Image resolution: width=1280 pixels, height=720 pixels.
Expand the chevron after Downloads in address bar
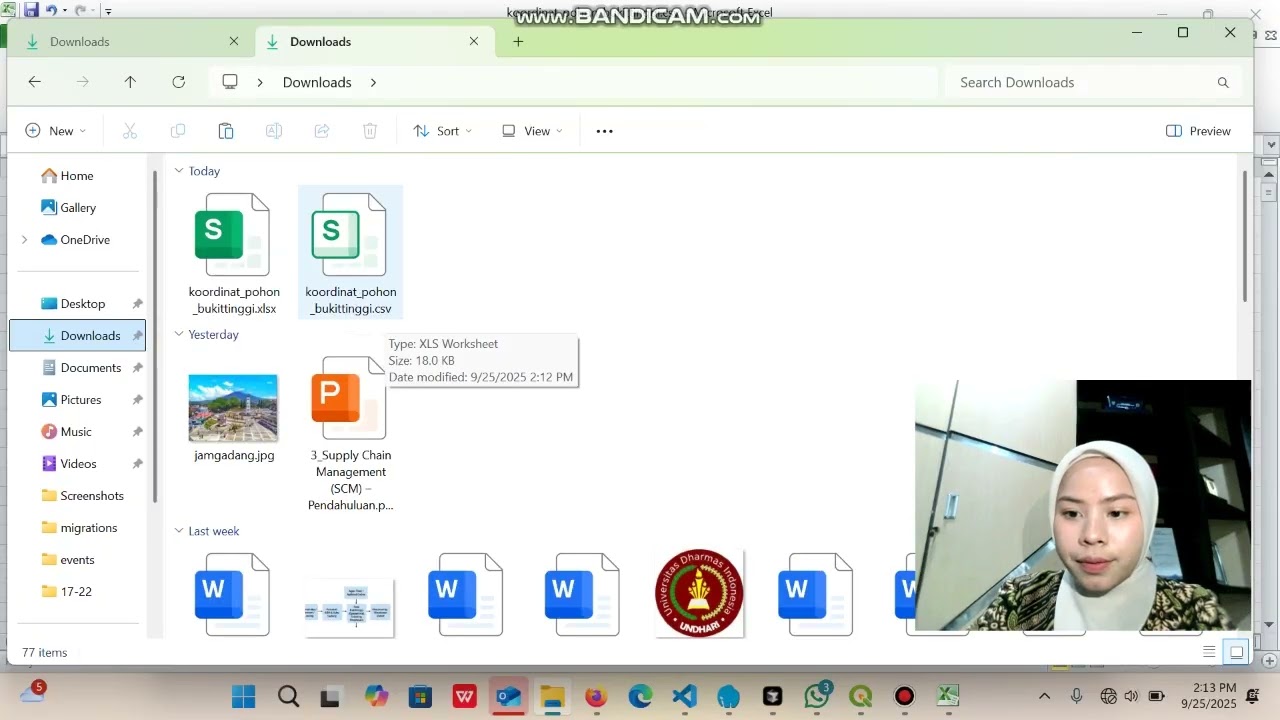tap(373, 83)
